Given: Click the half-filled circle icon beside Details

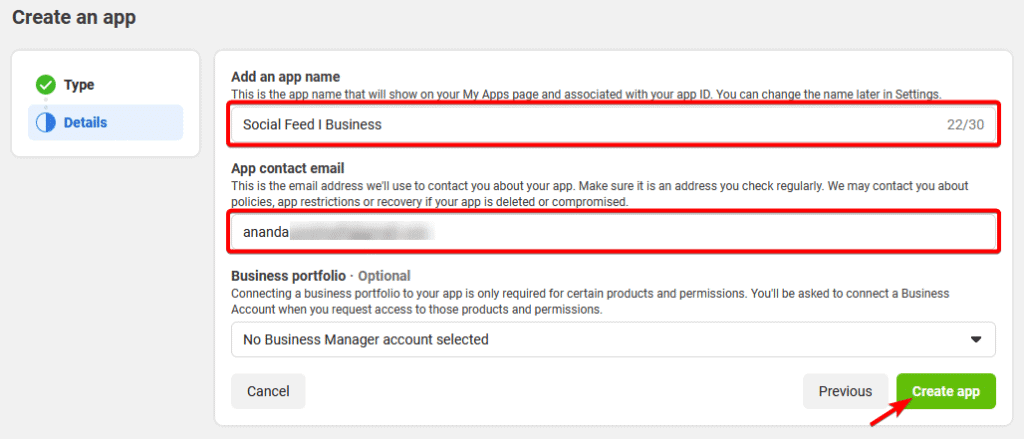Looking at the screenshot, I should point(45,123).
